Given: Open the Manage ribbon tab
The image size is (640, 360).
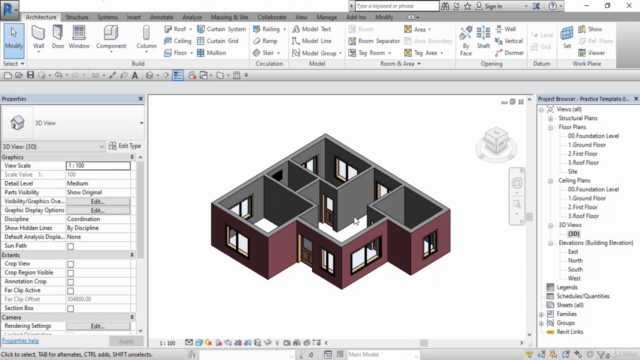Looking at the screenshot, I should pos(327,17).
